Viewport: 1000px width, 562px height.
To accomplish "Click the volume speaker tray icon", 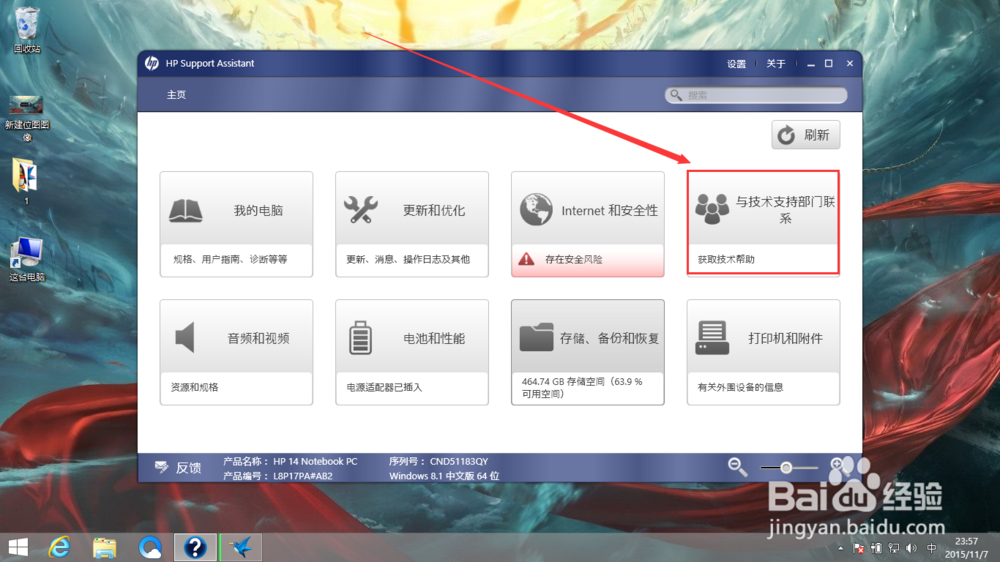I will (x=911, y=549).
